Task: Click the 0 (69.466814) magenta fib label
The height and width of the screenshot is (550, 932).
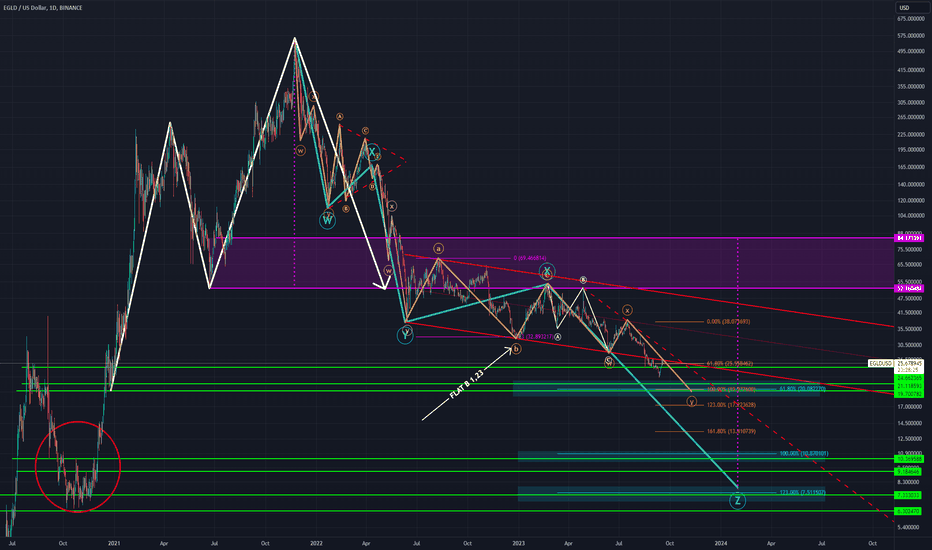Action: coord(530,258)
